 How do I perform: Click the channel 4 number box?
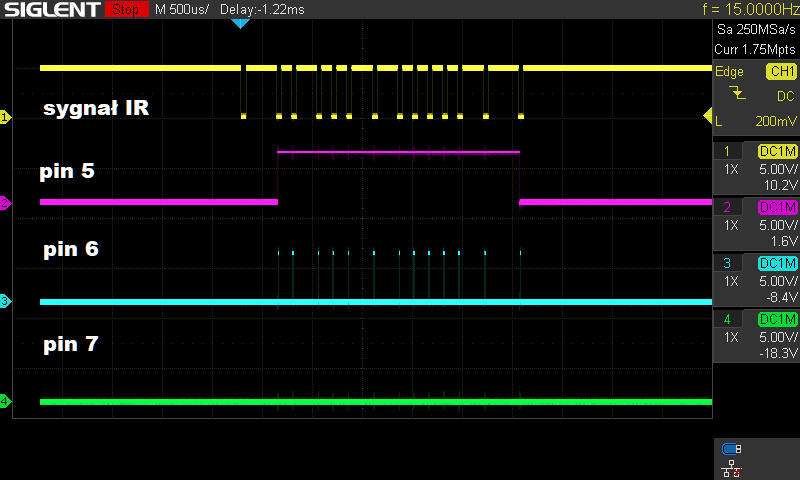727,319
